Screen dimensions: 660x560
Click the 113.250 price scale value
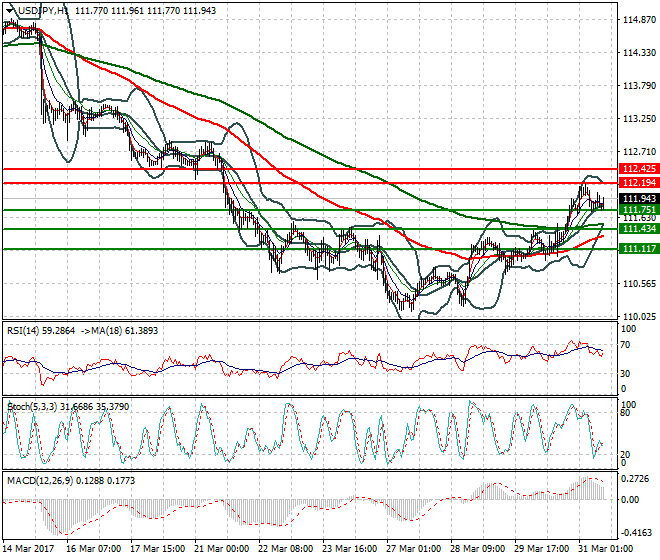coord(639,119)
